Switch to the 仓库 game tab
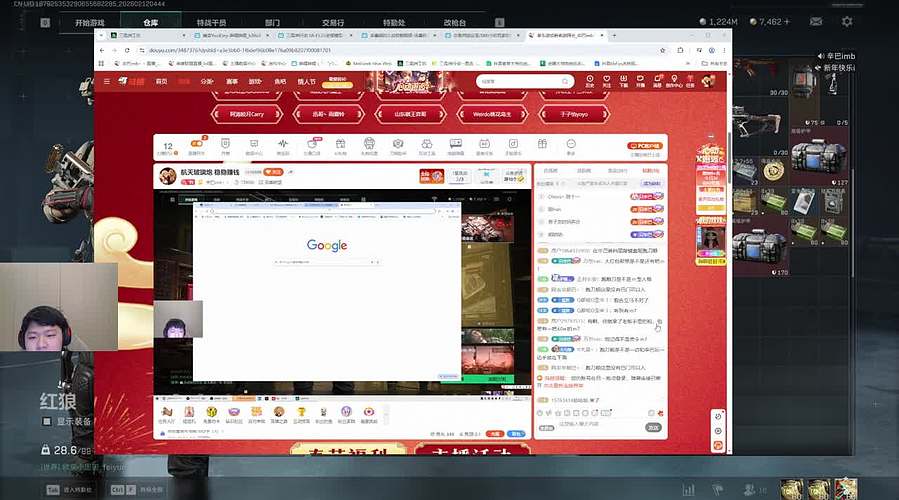Screen dimensions: 899x500 pyautogui.click(x=150, y=21)
